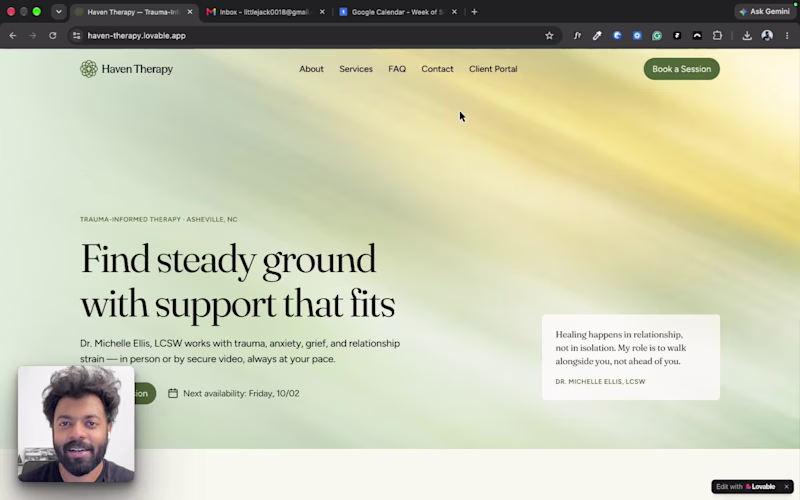Switch to the Gmail Inbox tab
This screenshot has width=800, height=500.
coord(265,12)
